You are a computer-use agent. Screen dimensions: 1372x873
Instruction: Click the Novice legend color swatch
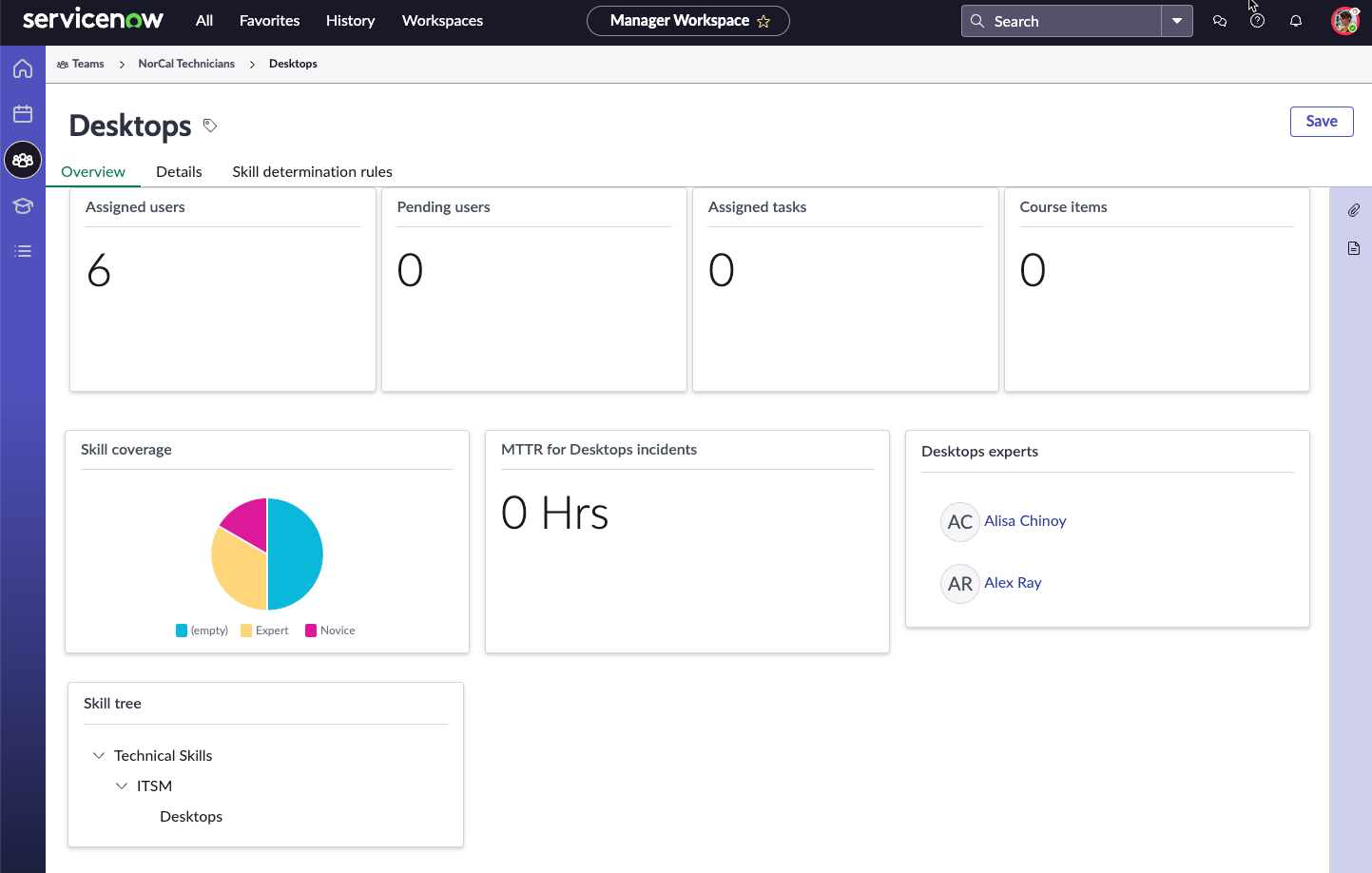(311, 630)
